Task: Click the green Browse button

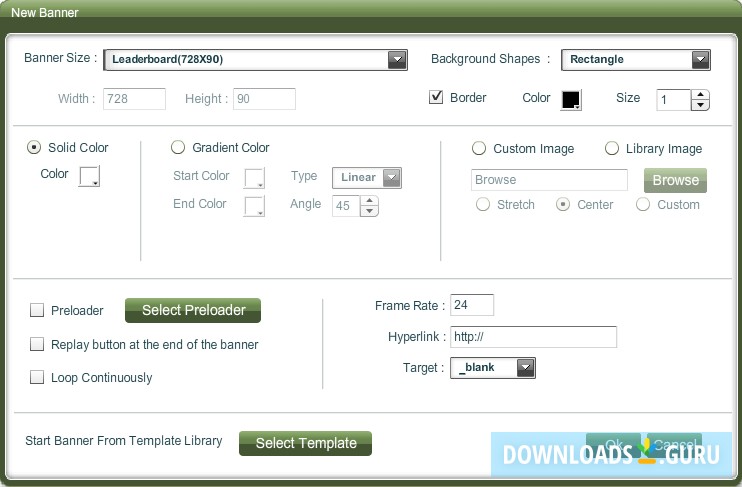Action: [675, 180]
